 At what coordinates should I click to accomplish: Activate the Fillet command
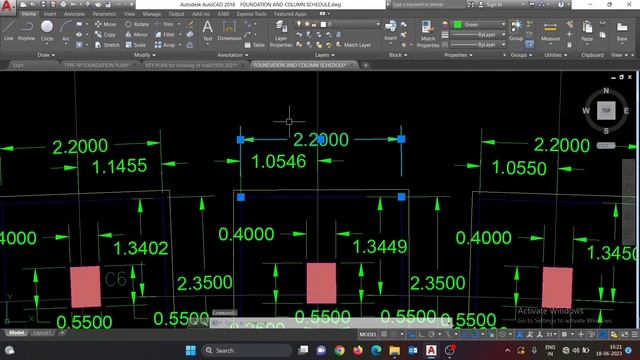[165, 35]
